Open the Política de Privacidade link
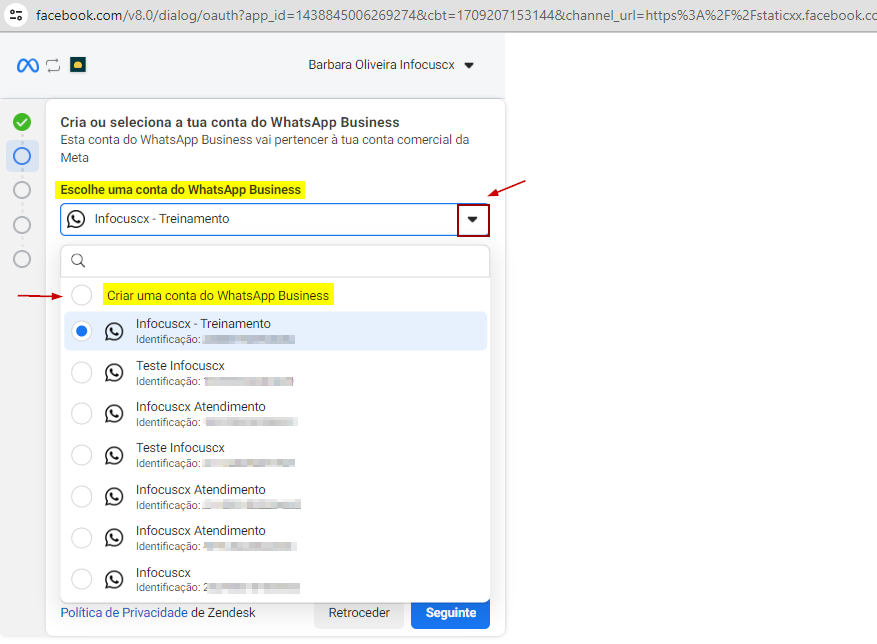877x644 pixels. coord(123,612)
